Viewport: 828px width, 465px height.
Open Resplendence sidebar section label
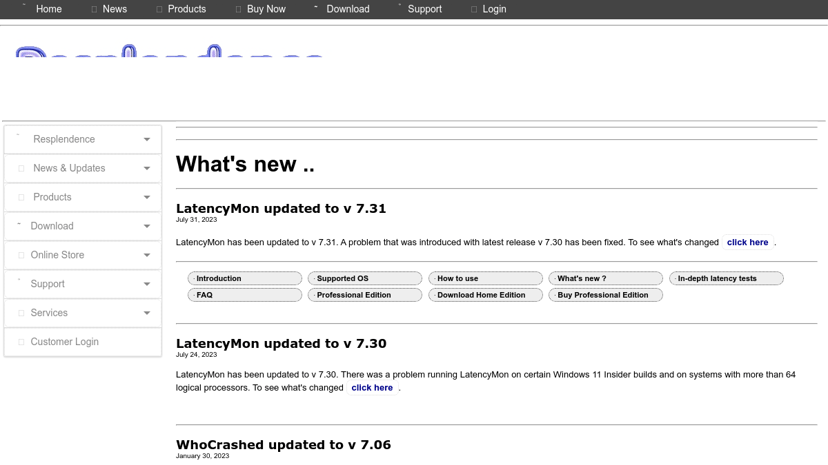(x=64, y=139)
